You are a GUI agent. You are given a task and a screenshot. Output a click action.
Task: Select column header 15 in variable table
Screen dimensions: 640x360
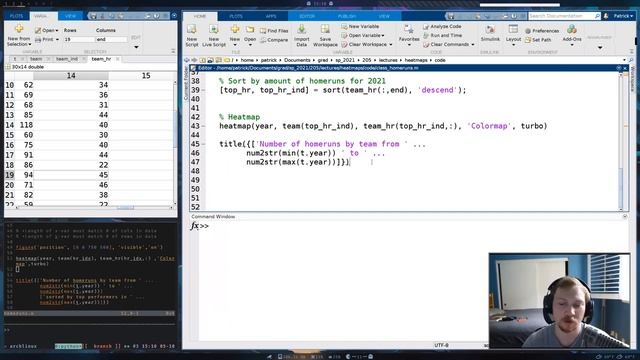(x=142, y=76)
